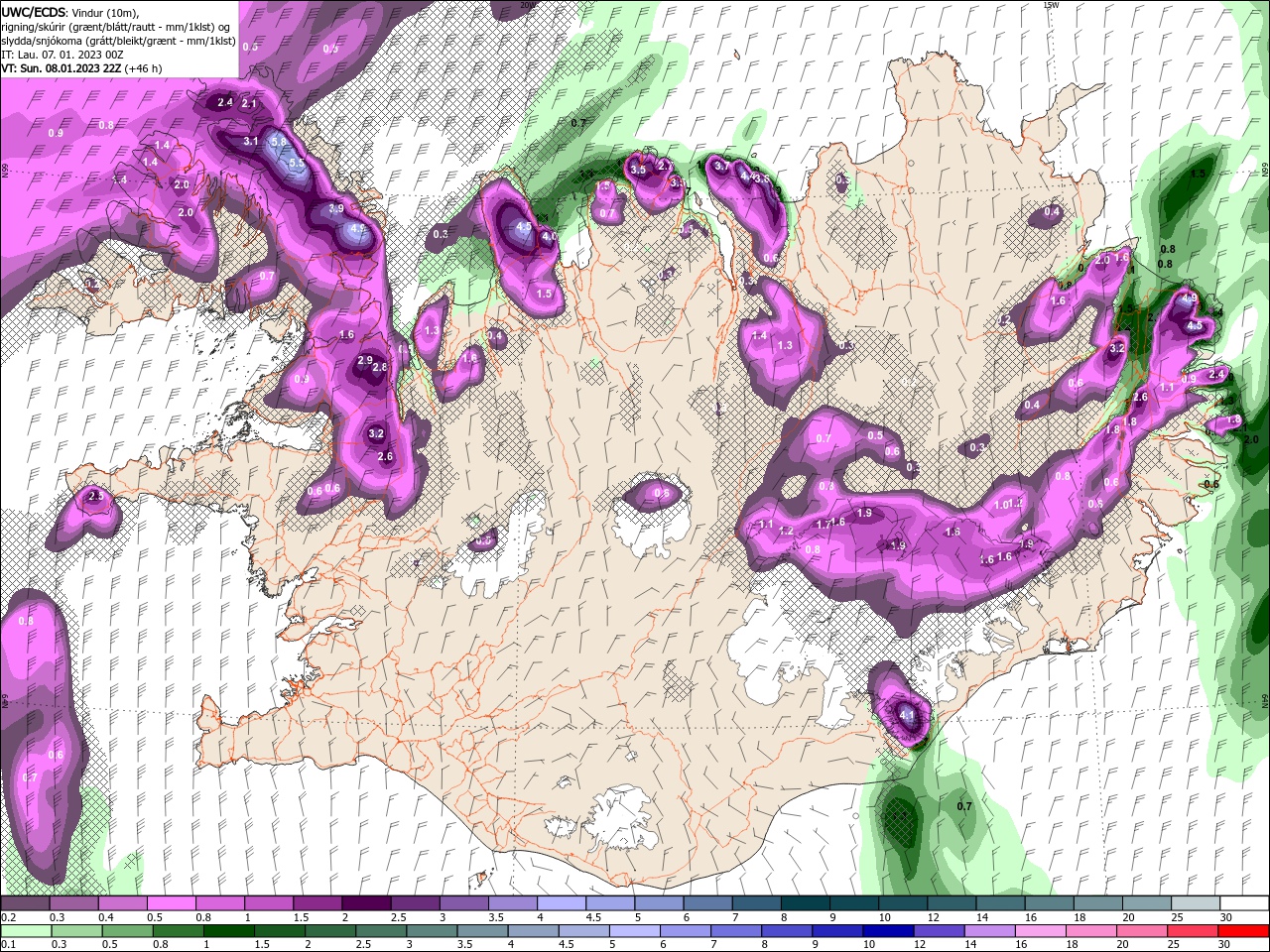Click the 2.9 value in the western snow area
Screen dimensions: 1270x952
[365, 360]
